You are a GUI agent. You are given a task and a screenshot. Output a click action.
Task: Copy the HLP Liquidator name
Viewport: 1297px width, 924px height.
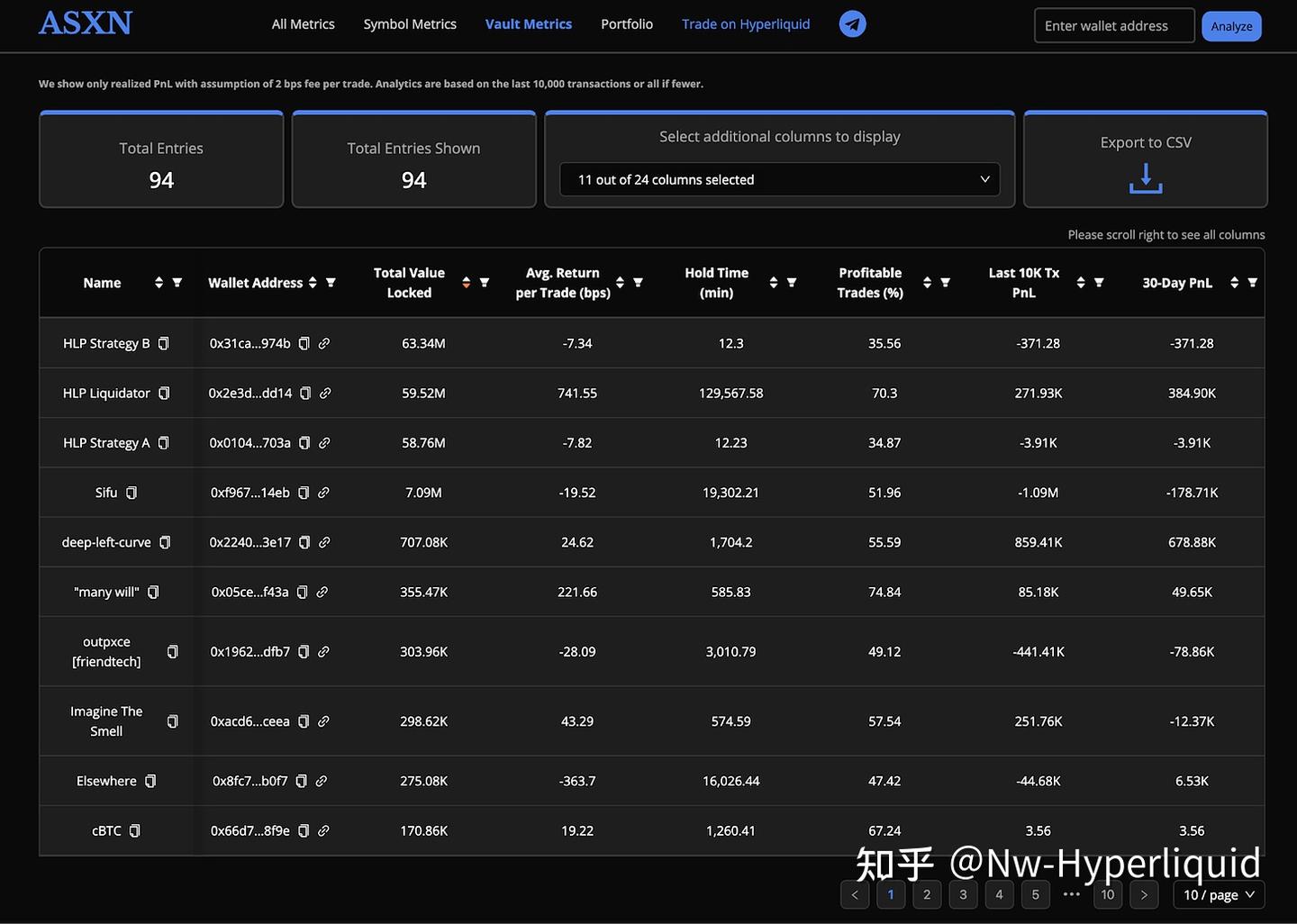164,394
